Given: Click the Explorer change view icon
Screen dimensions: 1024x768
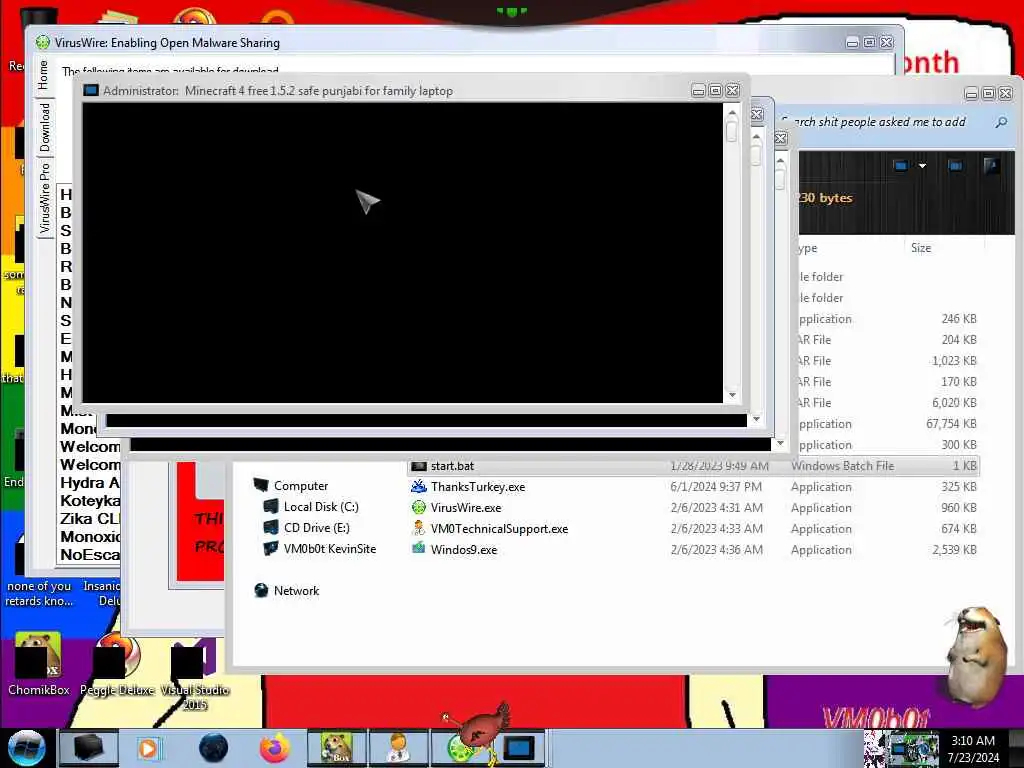Looking at the screenshot, I should 901,166.
